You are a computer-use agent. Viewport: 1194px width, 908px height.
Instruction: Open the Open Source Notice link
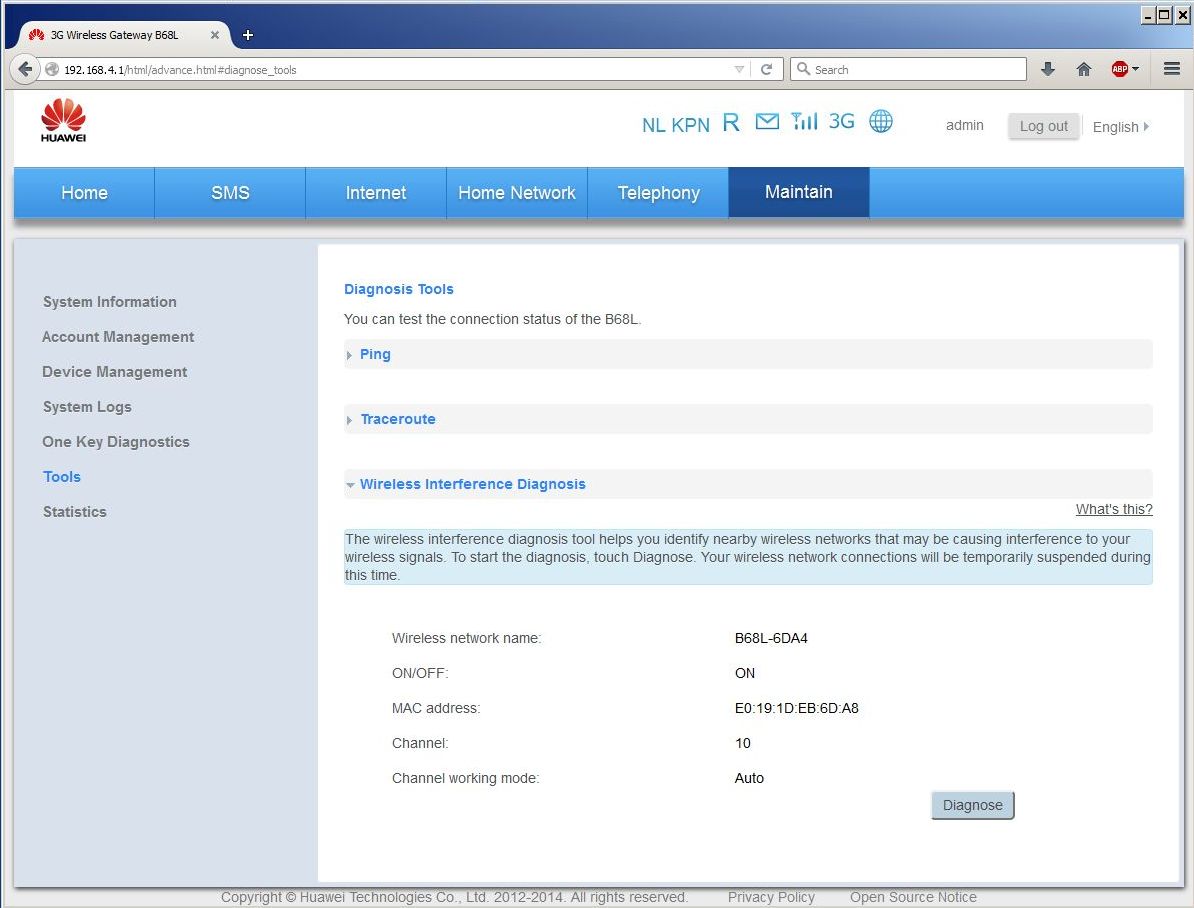point(913,897)
